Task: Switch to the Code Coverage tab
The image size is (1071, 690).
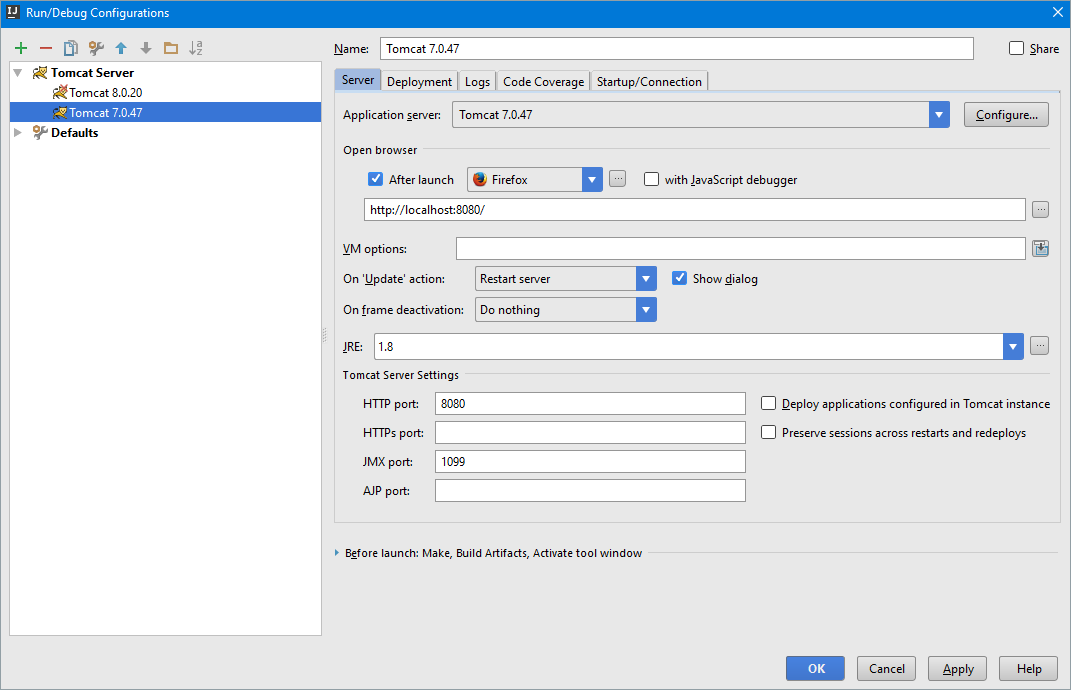Action: coord(544,81)
